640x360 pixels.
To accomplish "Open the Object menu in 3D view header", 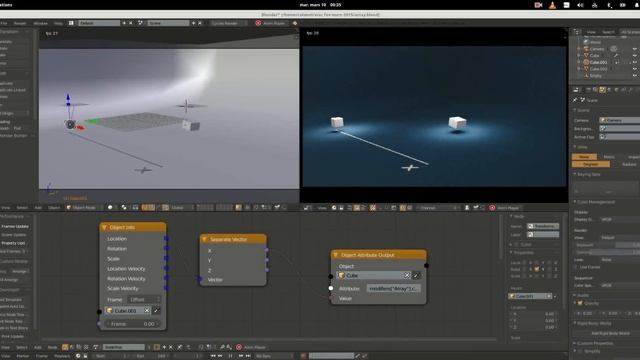I will [x=54, y=208].
